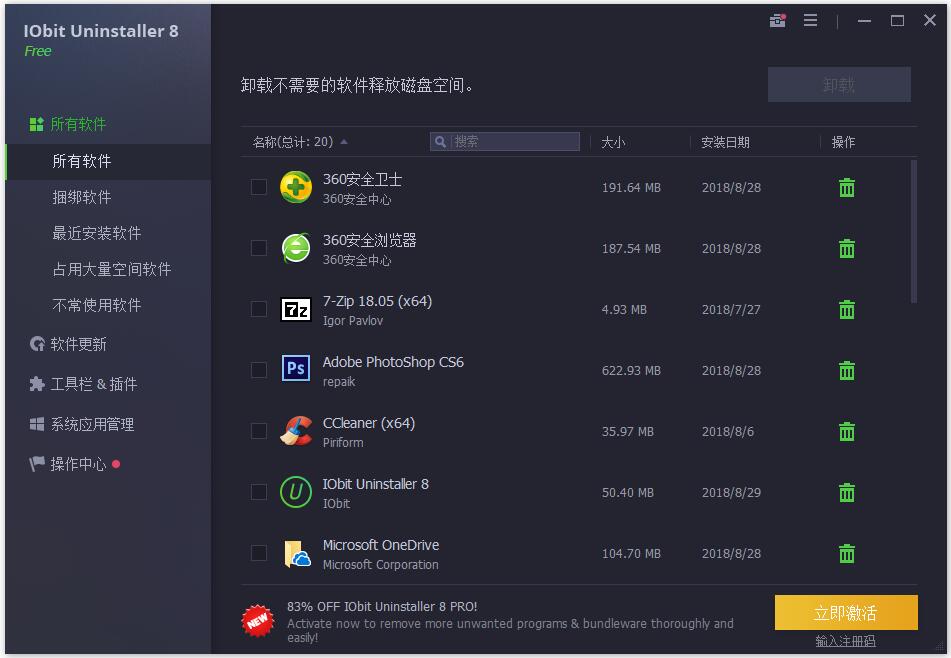The width and height of the screenshot is (951, 658).
Task: Maximize the IObit Uninstaller window
Action: (897, 21)
